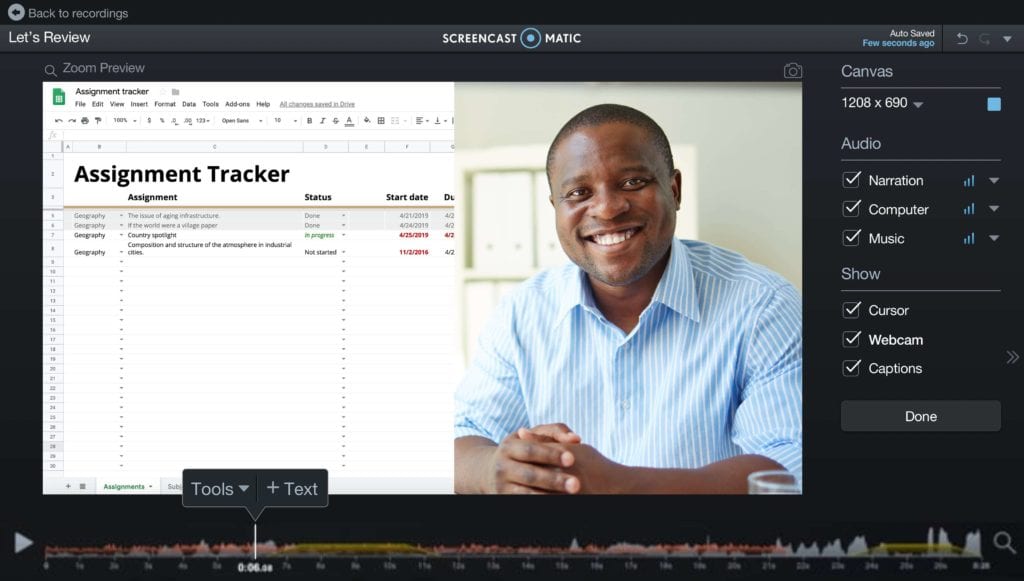
Task: Open the Tools dropdown below the preview
Action: [x=219, y=488]
